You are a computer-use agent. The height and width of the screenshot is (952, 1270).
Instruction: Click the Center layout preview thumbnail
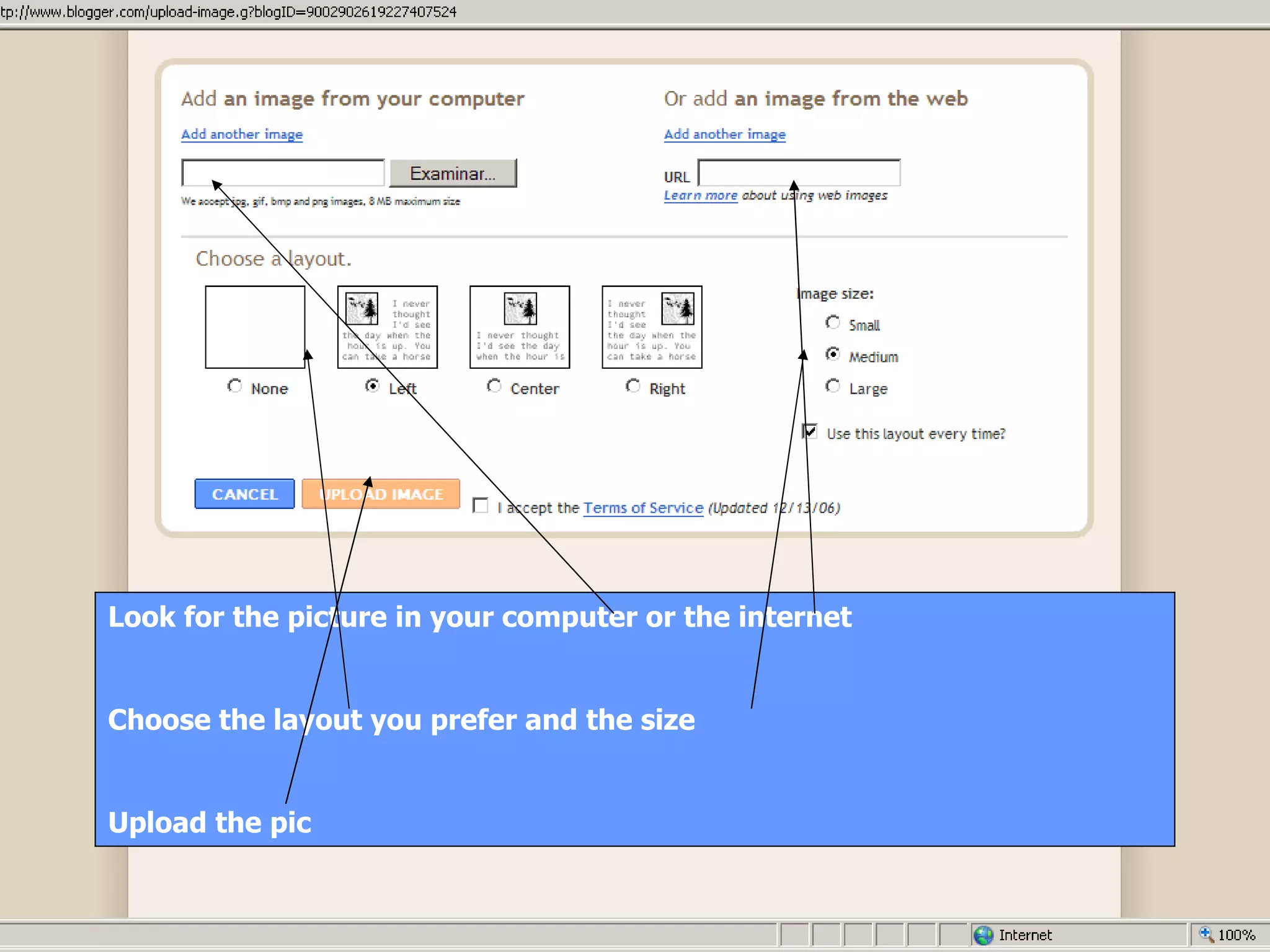[520, 327]
